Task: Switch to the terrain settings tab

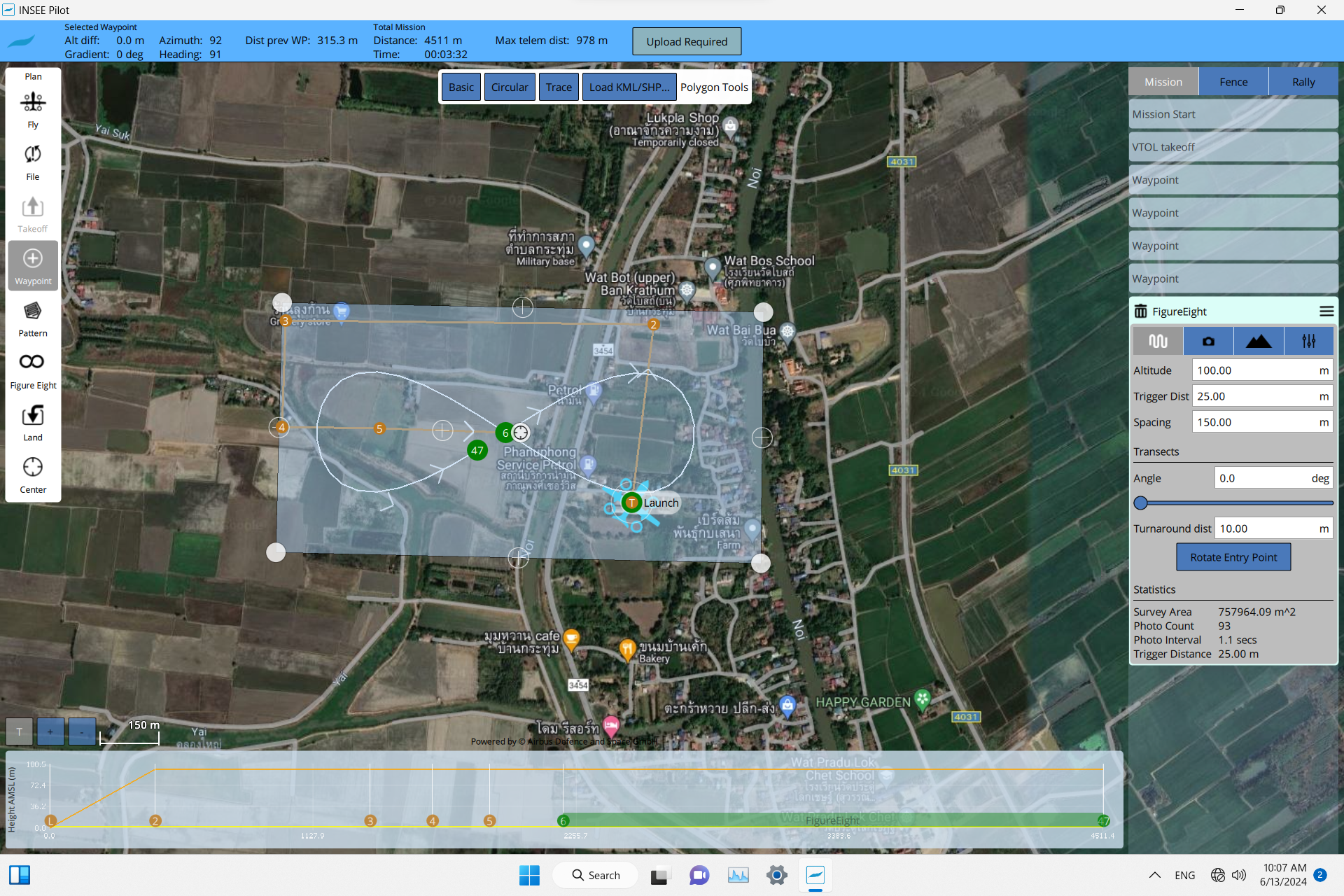Action: [x=1259, y=341]
